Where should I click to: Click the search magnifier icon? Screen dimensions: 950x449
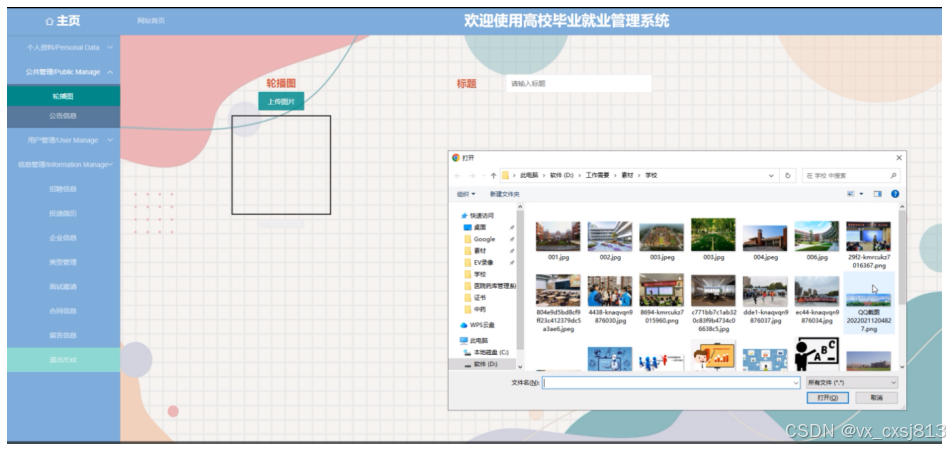[893, 176]
